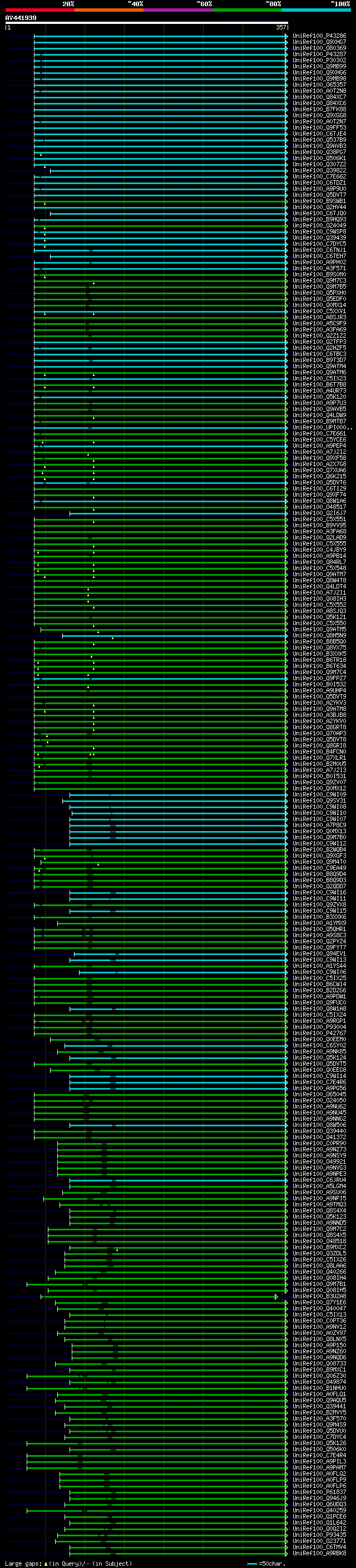Select UniRef100_Q9FF53 label
This screenshot has height=1568, width=356.
[319, 128]
